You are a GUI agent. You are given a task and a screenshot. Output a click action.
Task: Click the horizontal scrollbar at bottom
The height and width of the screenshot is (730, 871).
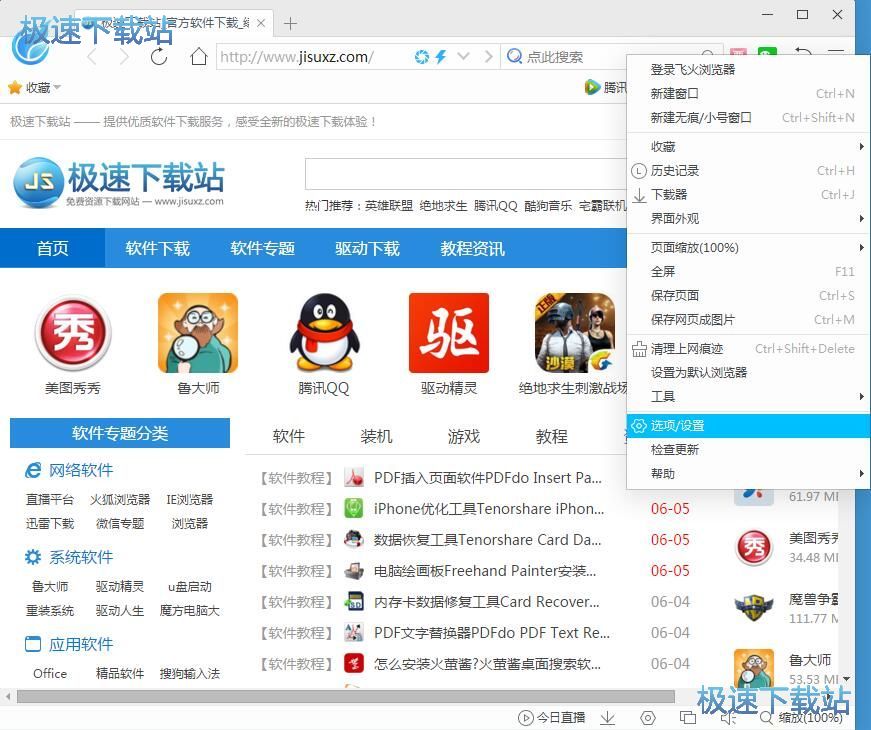346,696
